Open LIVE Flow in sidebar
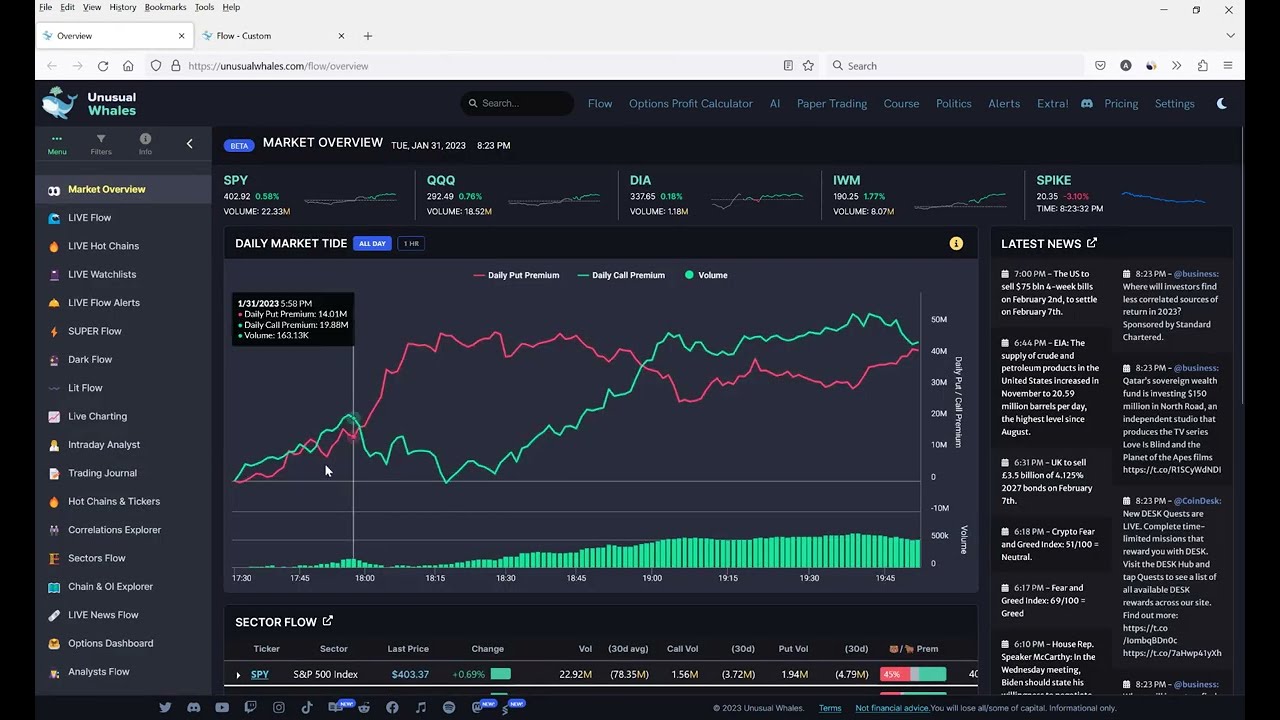Viewport: 1280px width, 720px height. (x=123, y=217)
